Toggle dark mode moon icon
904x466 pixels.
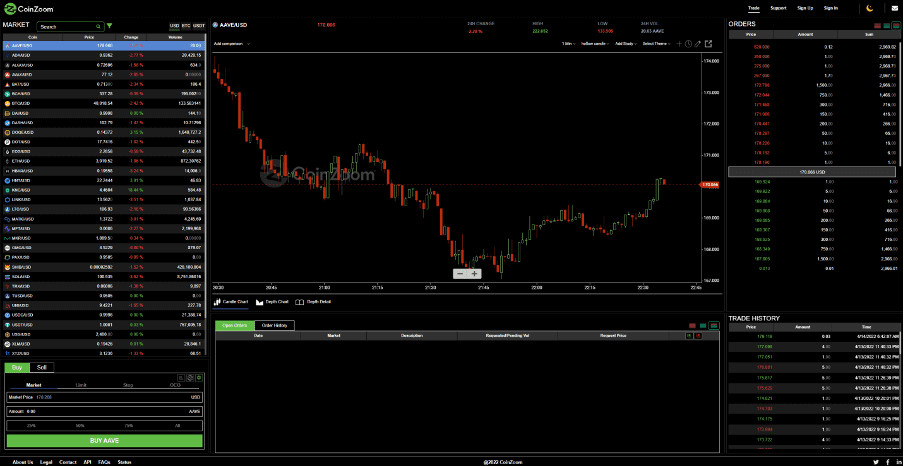pyautogui.click(x=870, y=8)
